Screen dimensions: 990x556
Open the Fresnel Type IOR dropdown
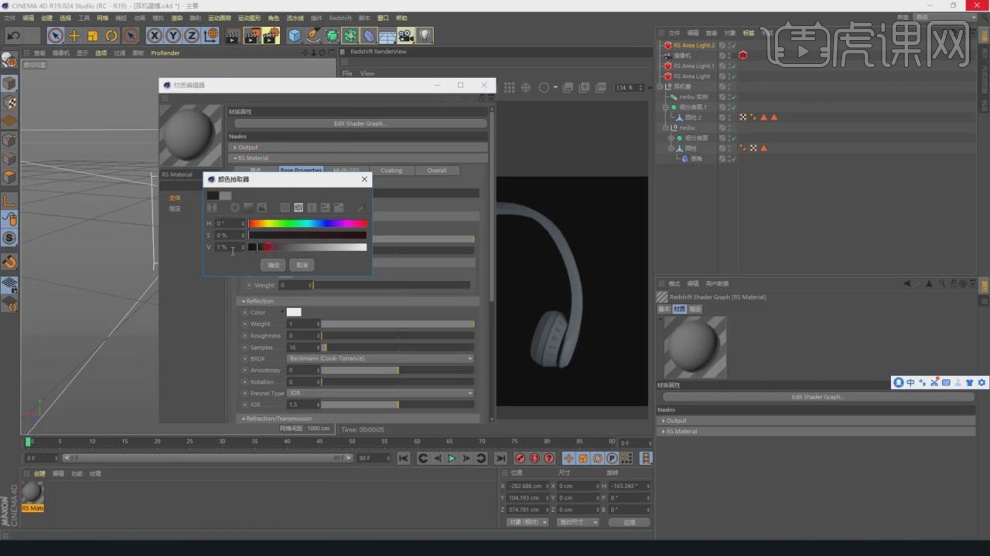(x=380, y=393)
